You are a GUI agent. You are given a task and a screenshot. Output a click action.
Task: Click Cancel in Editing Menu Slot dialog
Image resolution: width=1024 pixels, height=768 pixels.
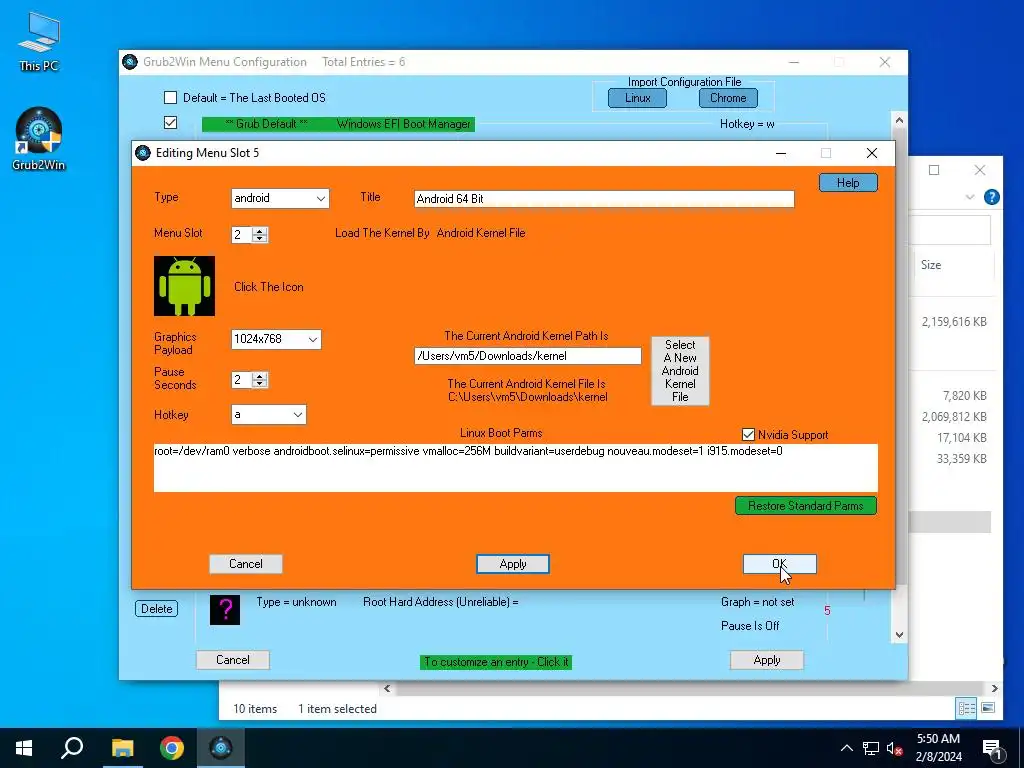coord(246,564)
